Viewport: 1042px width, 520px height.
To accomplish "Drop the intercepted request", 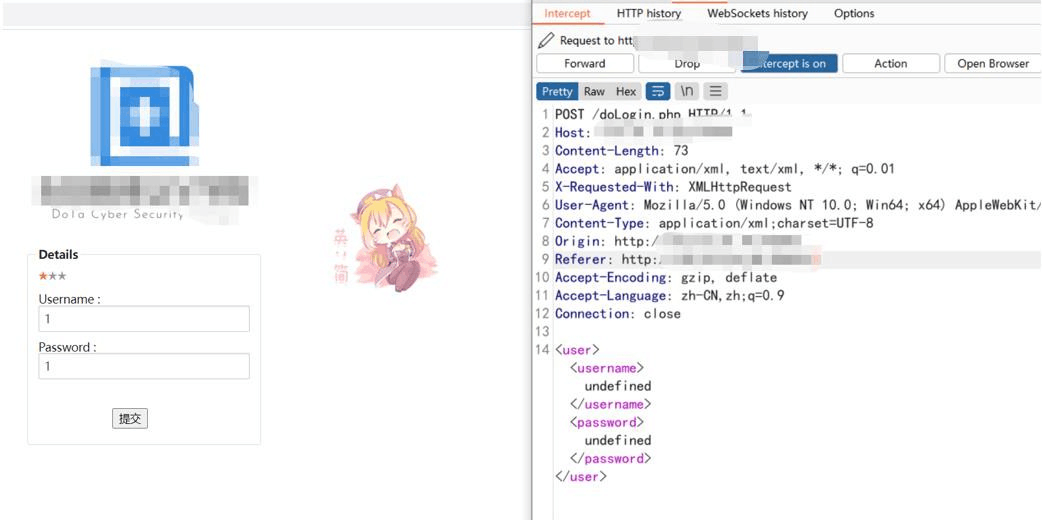I will pyautogui.click(x=687, y=64).
